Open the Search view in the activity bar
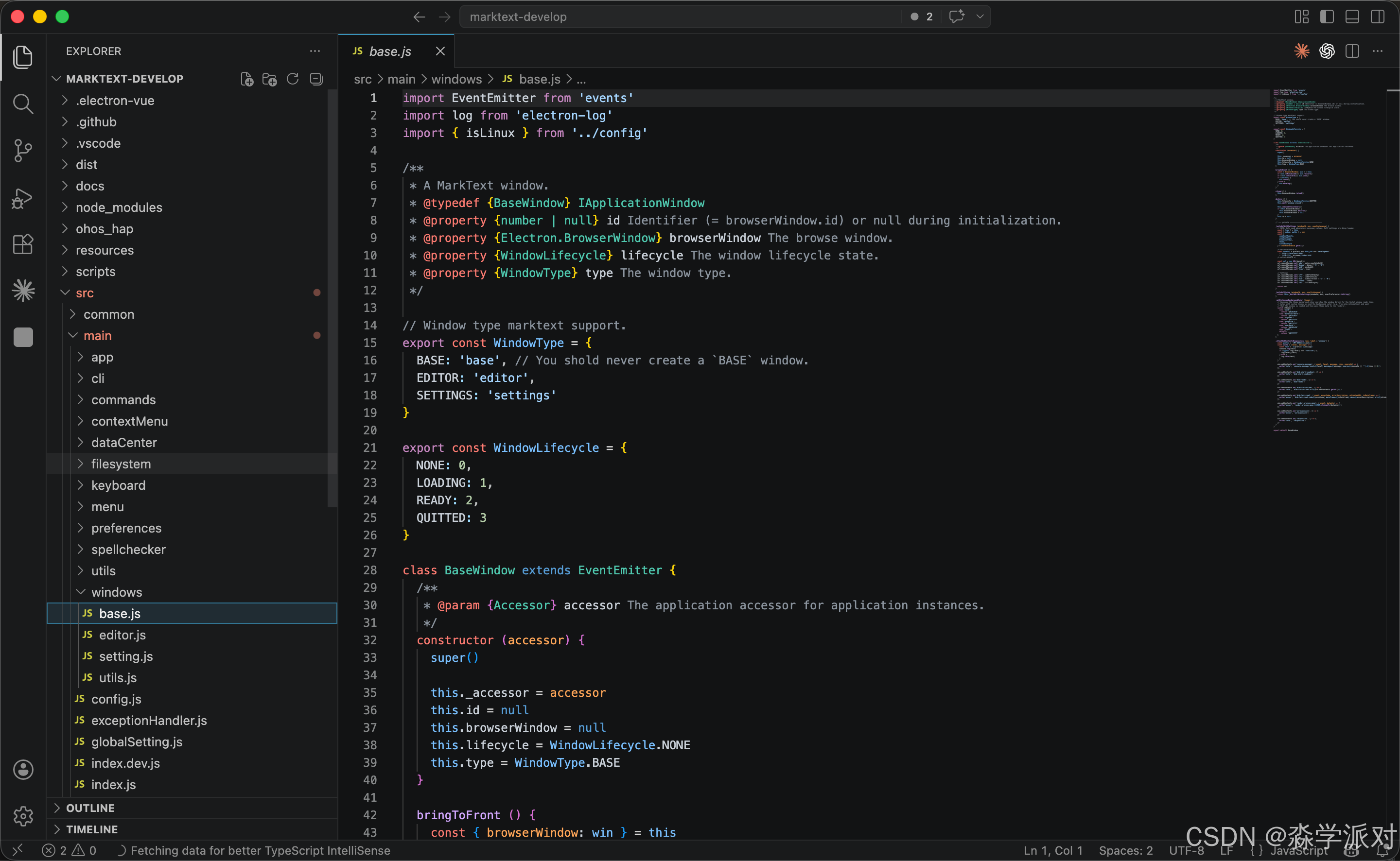 click(x=23, y=103)
